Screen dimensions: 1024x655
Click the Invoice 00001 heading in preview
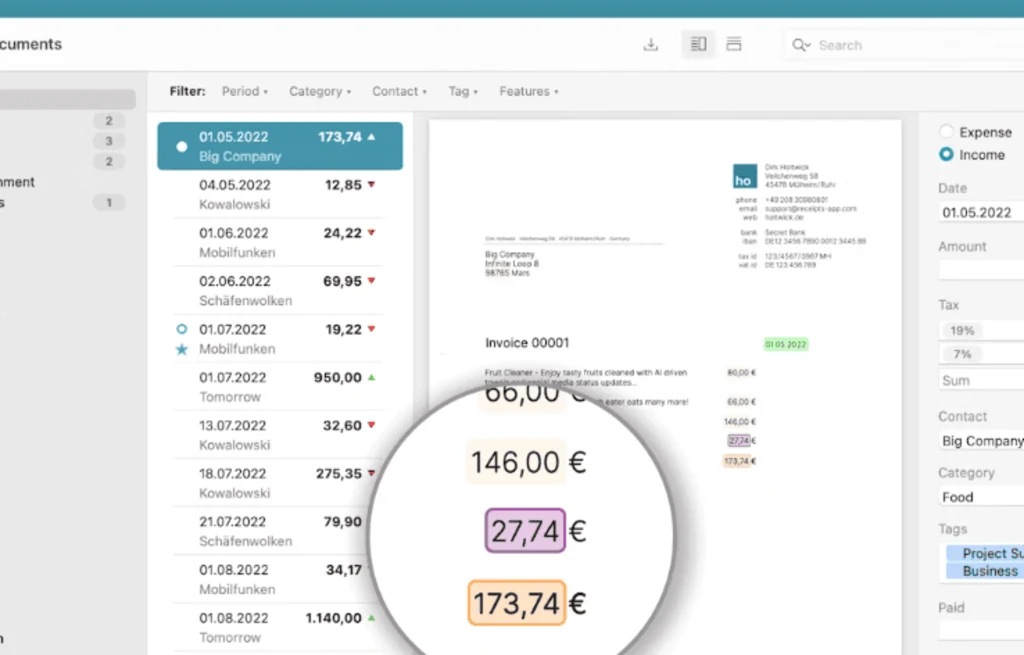(x=527, y=343)
